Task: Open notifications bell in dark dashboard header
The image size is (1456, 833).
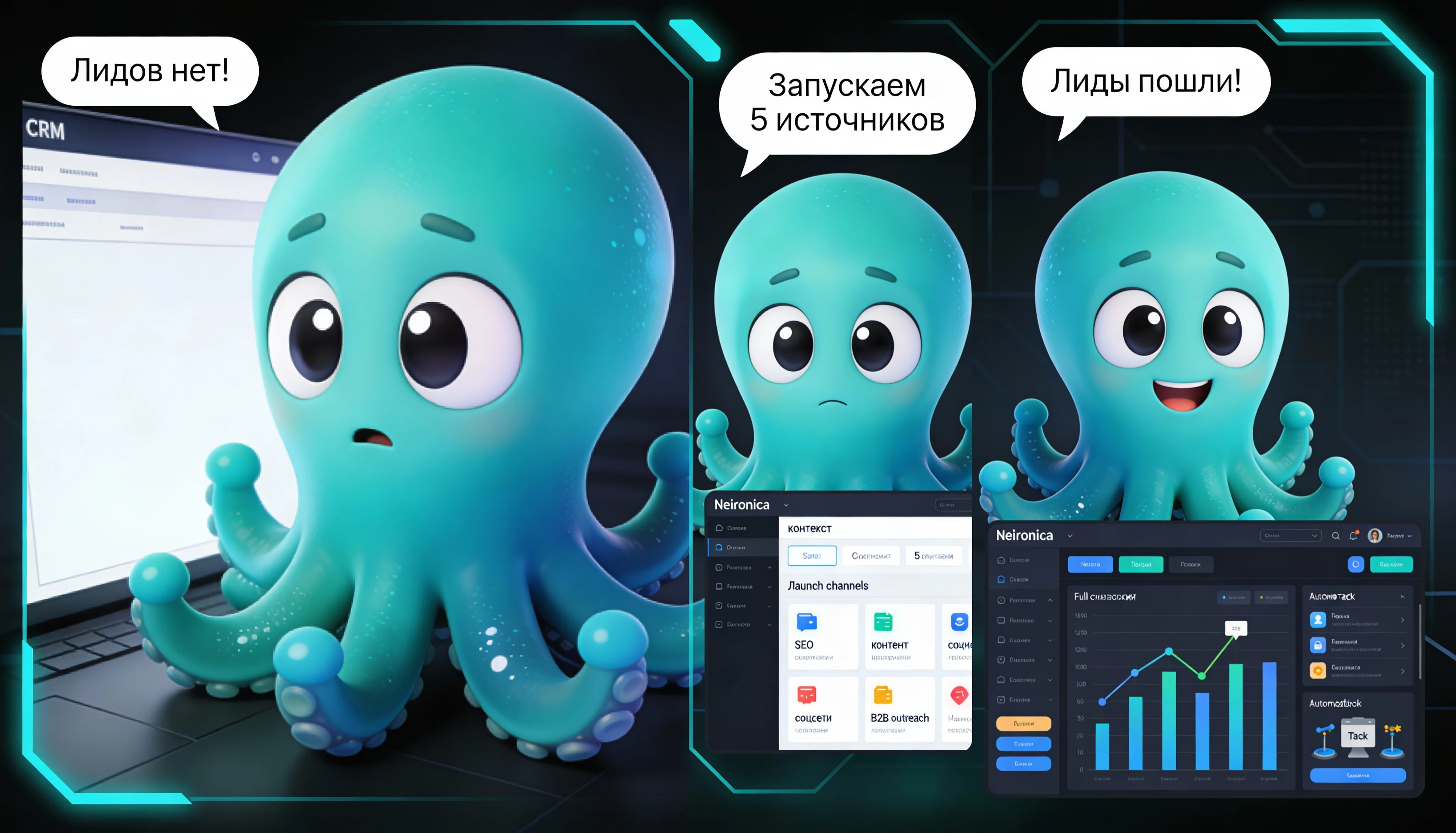Action: [x=1353, y=536]
